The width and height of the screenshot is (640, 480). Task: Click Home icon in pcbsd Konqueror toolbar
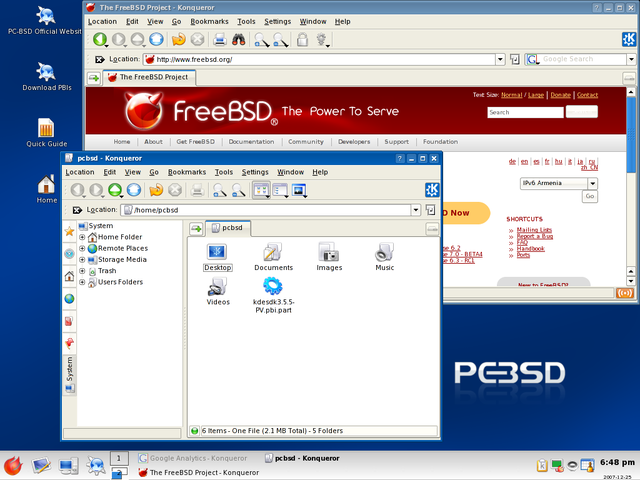(x=134, y=190)
